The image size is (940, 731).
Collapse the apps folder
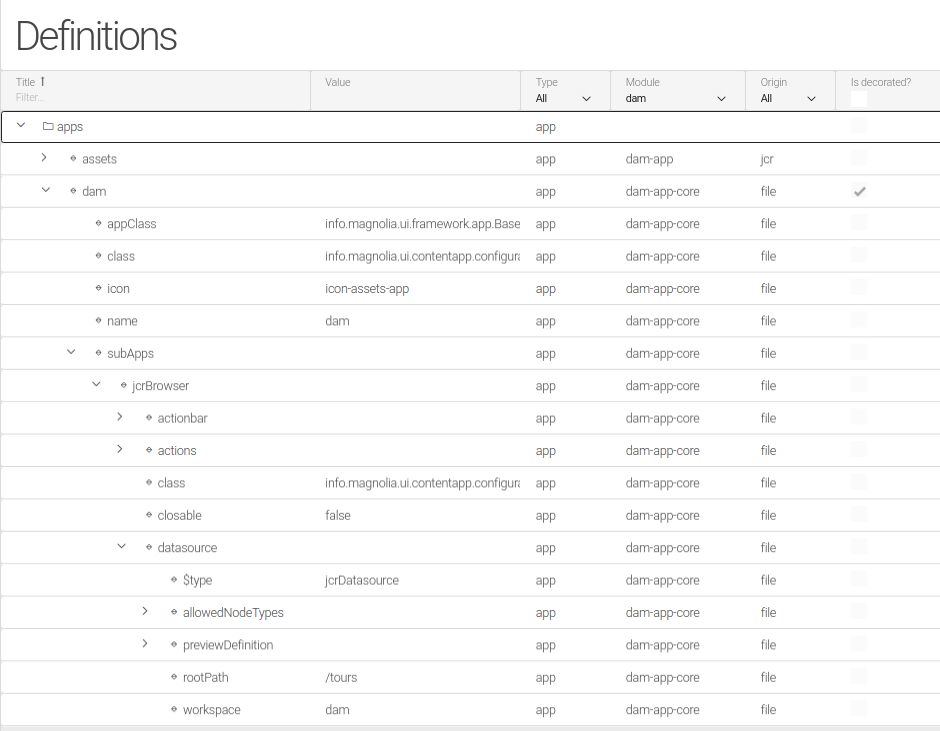[21, 125]
